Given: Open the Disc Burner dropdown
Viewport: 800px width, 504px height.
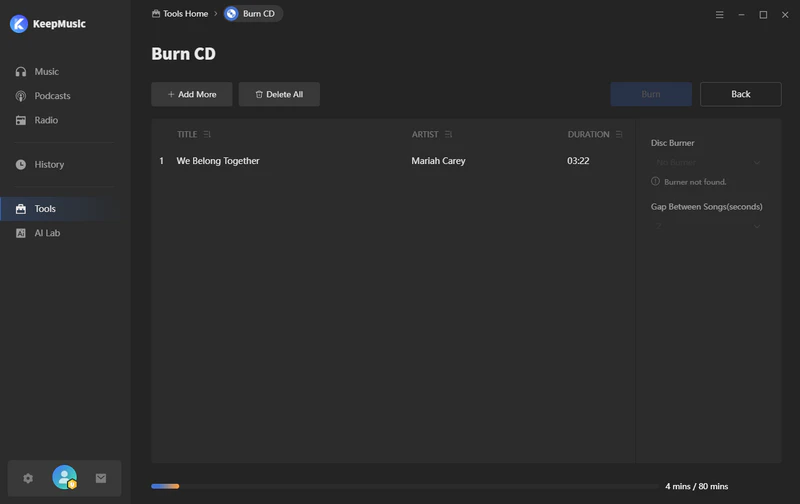Looking at the screenshot, I should point(708,162).
